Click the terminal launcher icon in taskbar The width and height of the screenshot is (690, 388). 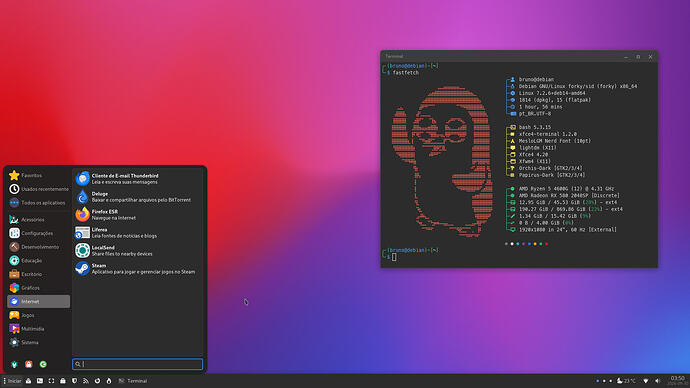[x=40, y=381]
